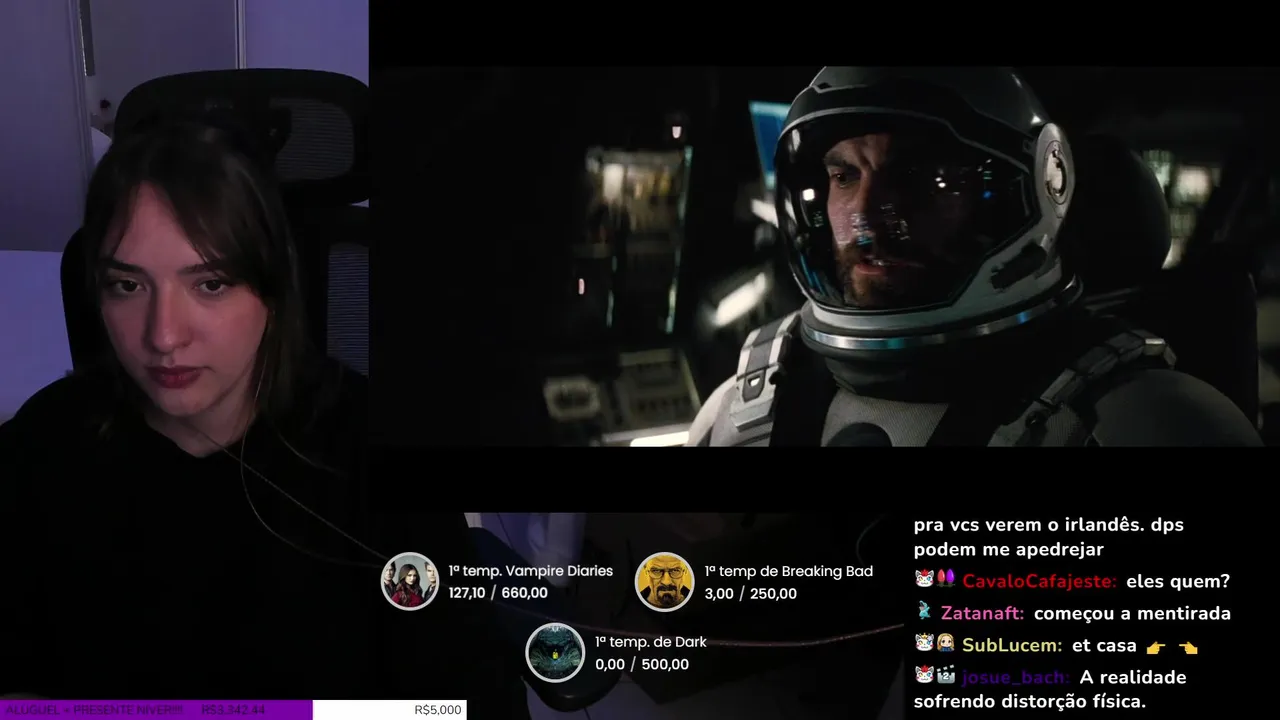Click the blonde avatar badge beside SubLucem
The image size is (1280, 720).
tap(946, 644)
